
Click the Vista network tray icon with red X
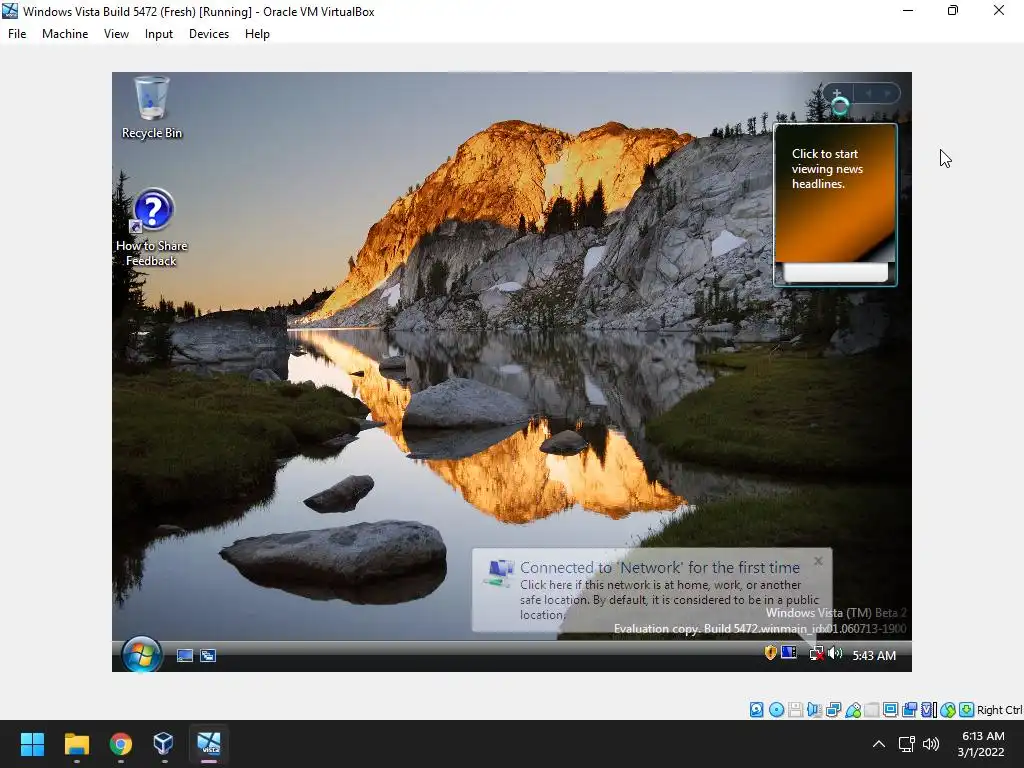point(816,654)
